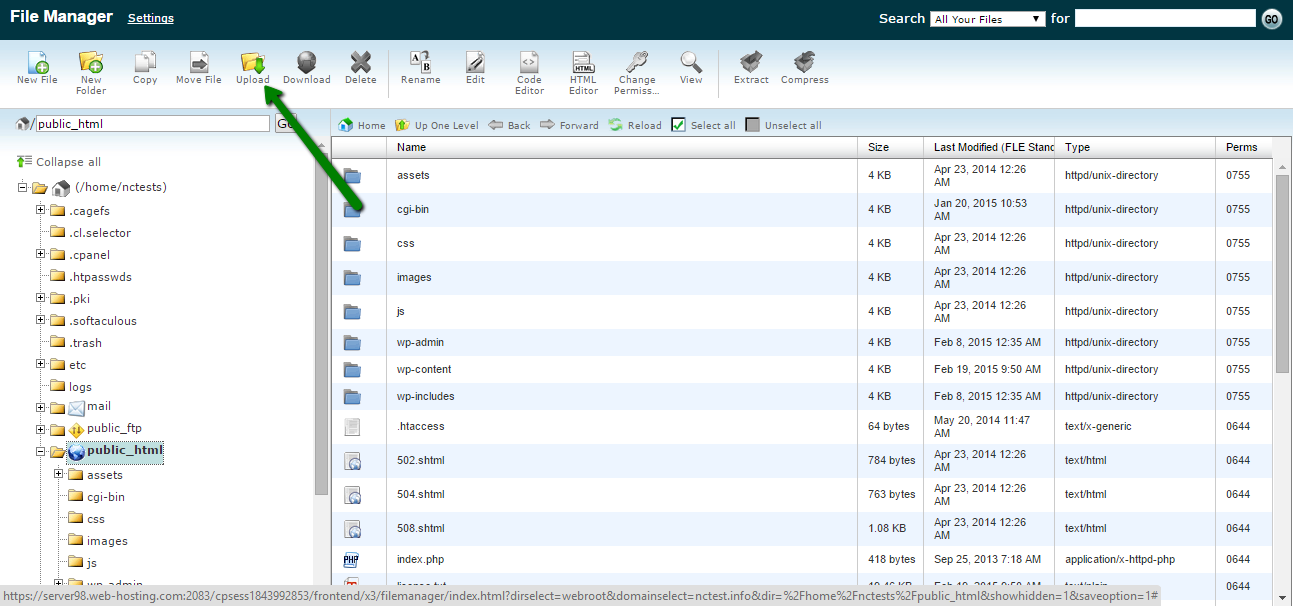1293x606 pixels.
Task: Click the Upload toolbar icon
Action: pos(252,68)
